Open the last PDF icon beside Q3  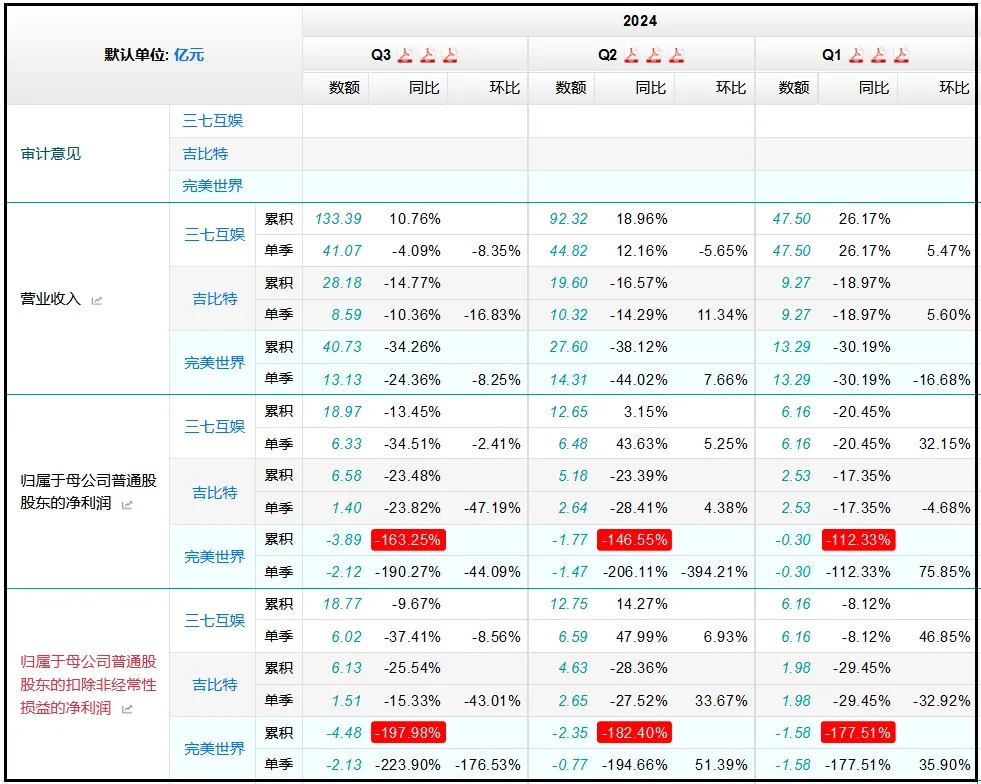(450, 55)
